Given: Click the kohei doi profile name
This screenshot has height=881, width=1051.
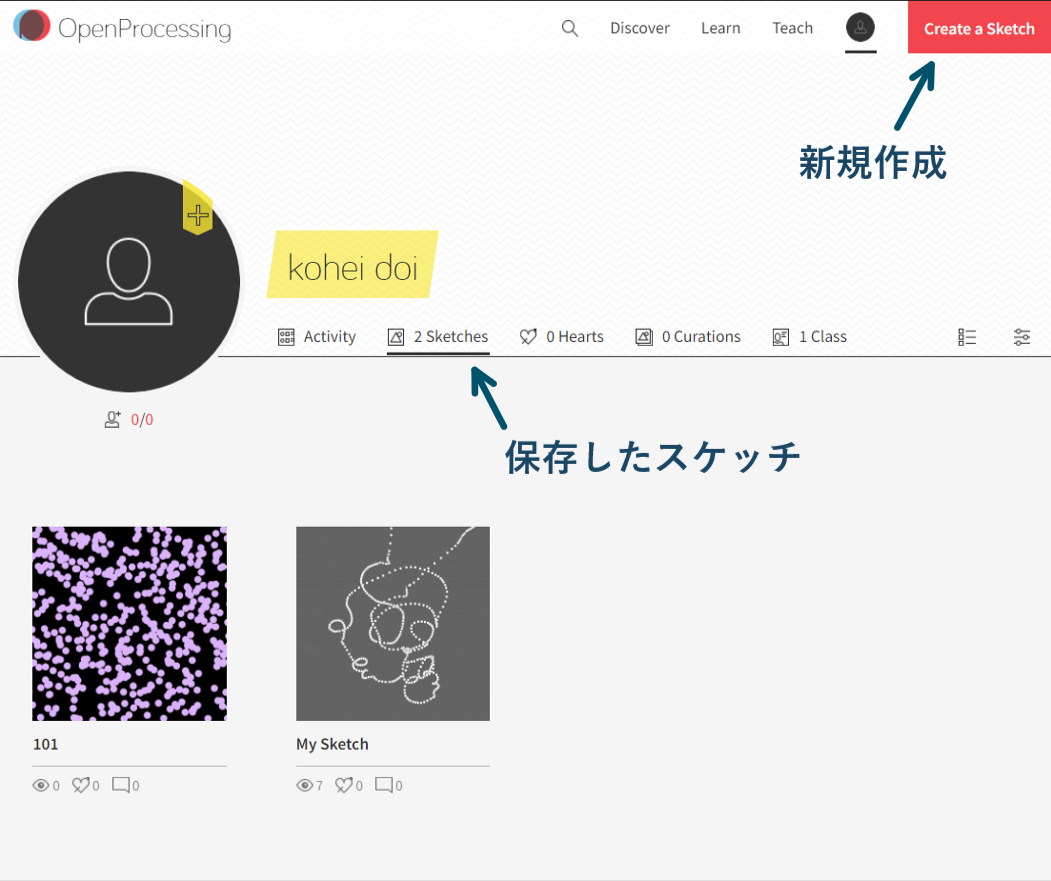Looking at the screenshot, I should (x=353, y=268).
